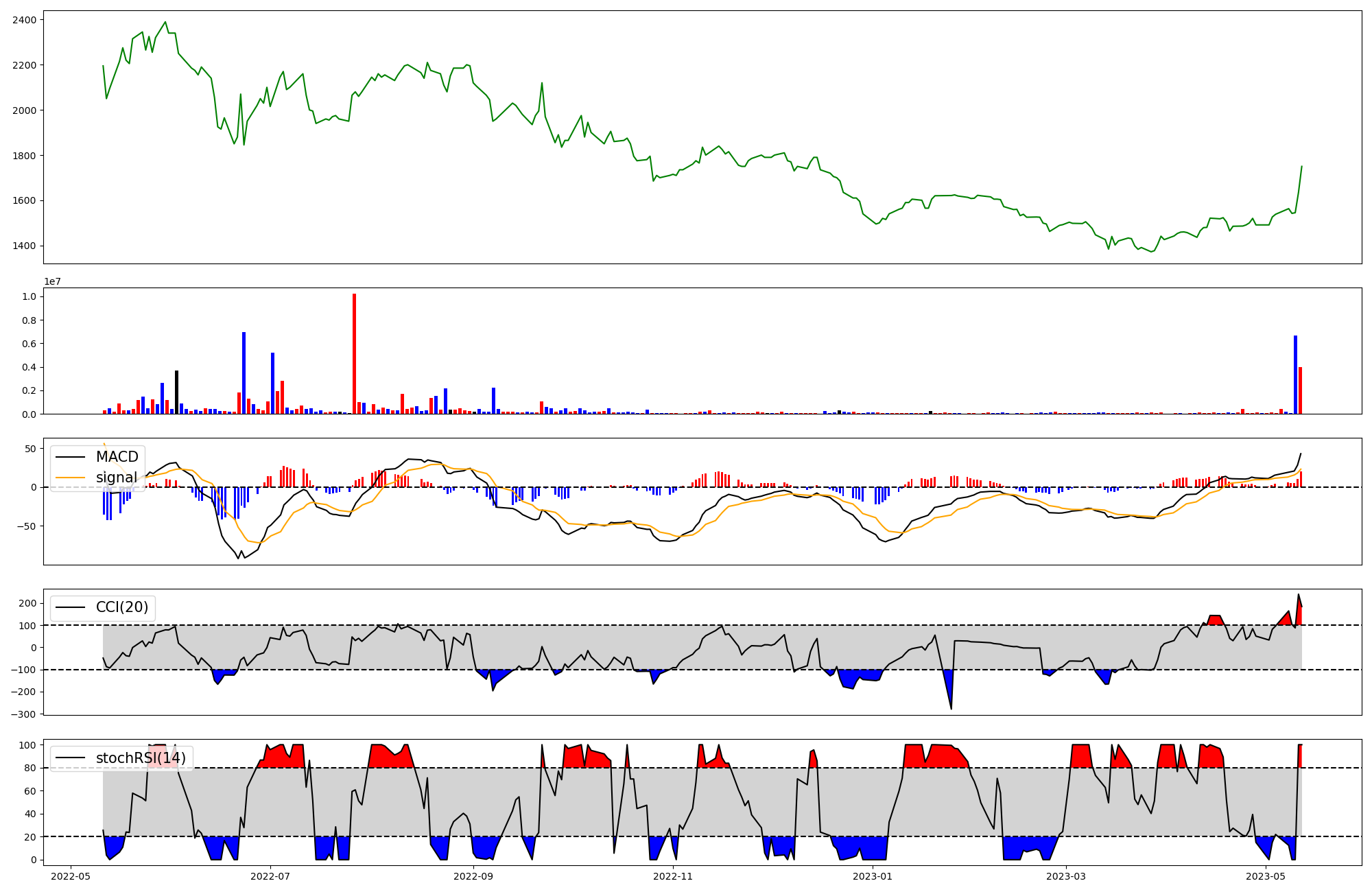
Task: Click the MACD legend label
Action: [x=117, y=457]
